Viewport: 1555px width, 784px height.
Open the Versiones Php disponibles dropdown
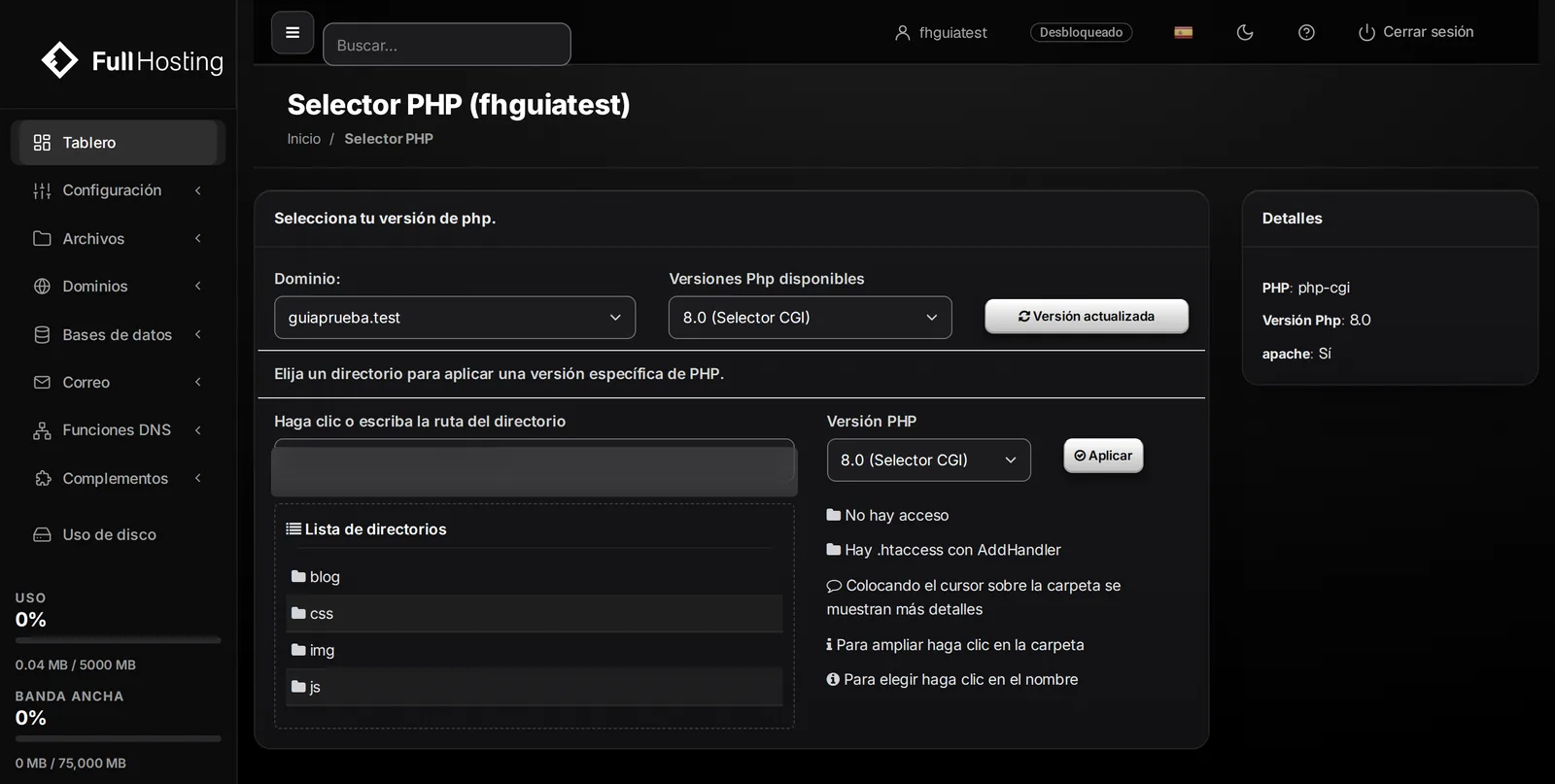(811, 318)
